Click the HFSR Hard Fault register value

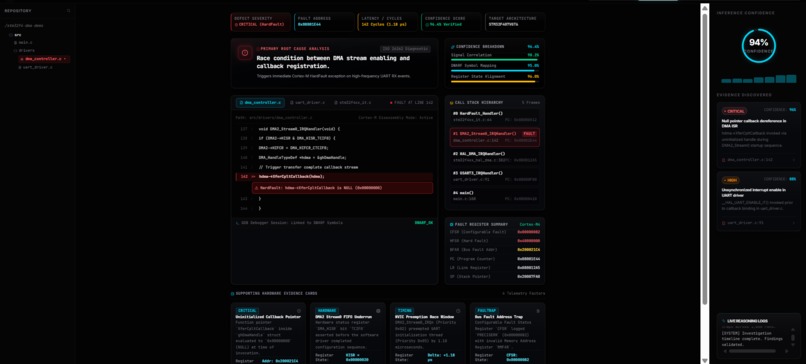point(528,241)
